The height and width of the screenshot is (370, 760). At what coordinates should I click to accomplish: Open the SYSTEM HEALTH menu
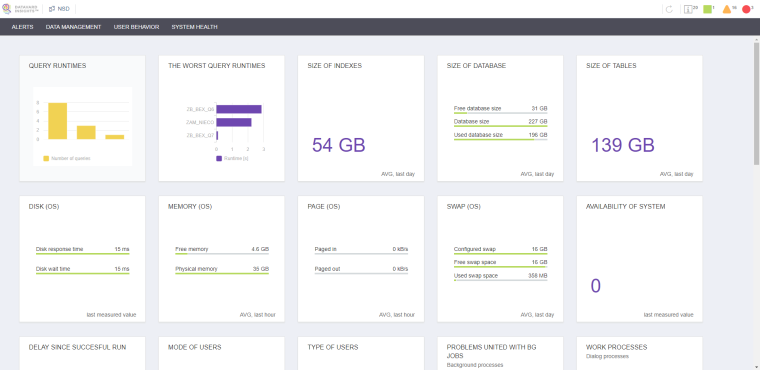pos(194,27)
